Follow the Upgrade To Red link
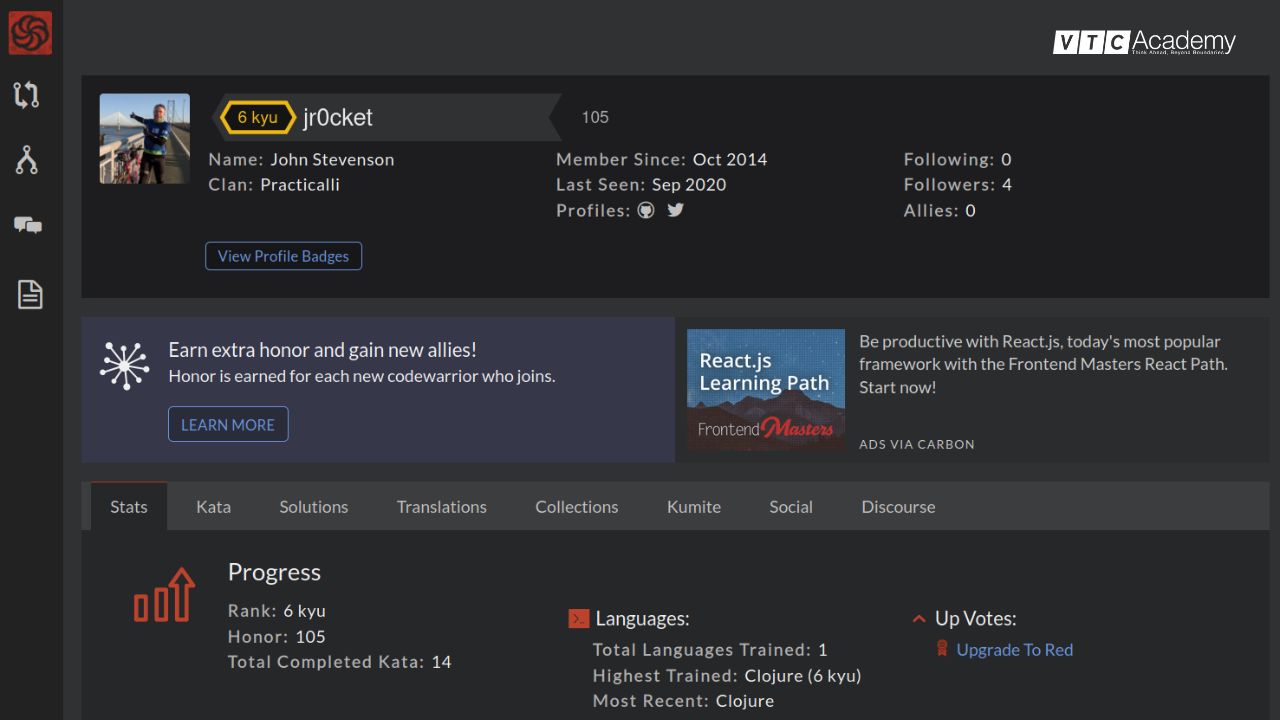Viewport: 1280px width, 720px height. tap(1014, 650)
